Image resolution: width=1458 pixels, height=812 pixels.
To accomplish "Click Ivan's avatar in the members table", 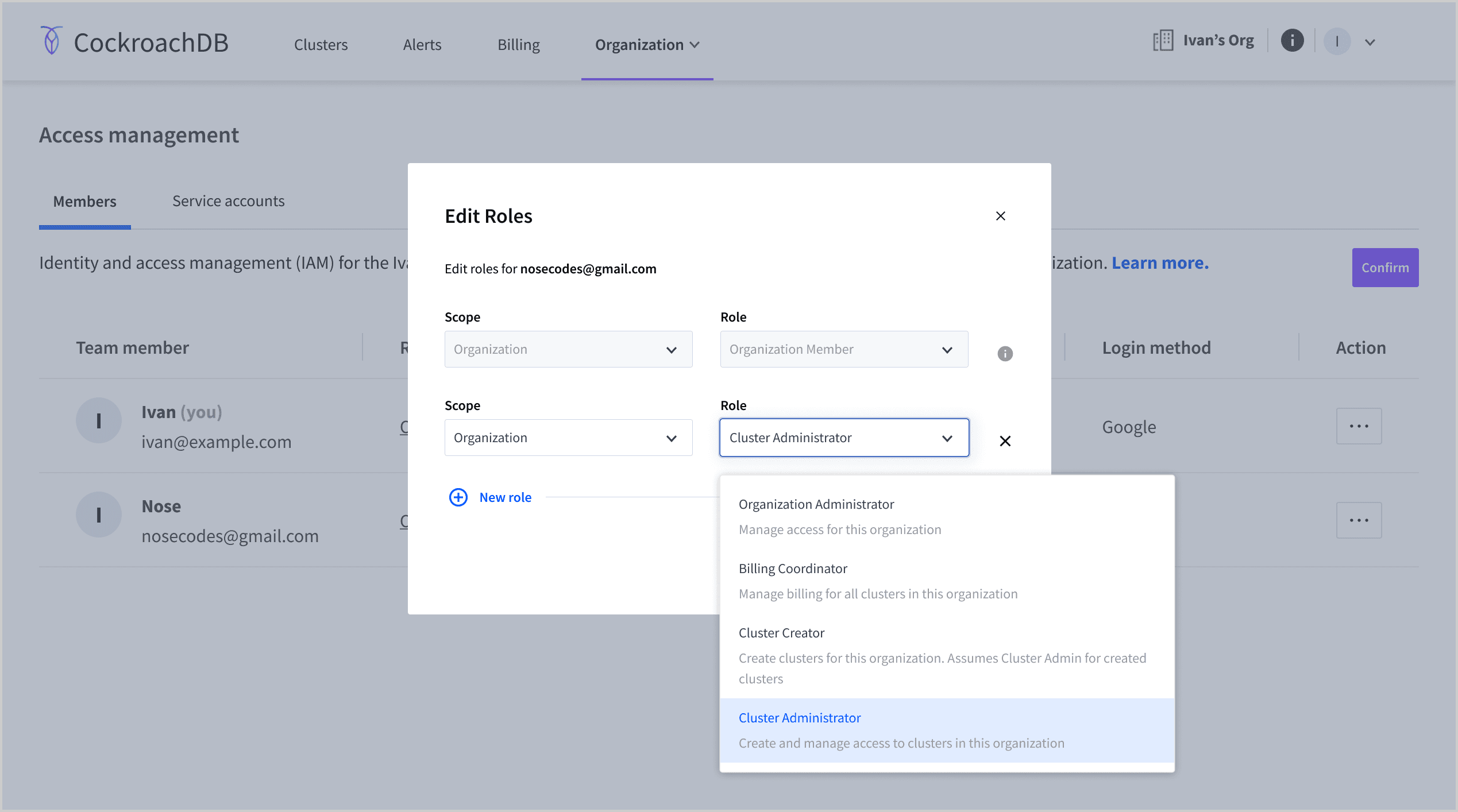I will click(x=99, y=420).
